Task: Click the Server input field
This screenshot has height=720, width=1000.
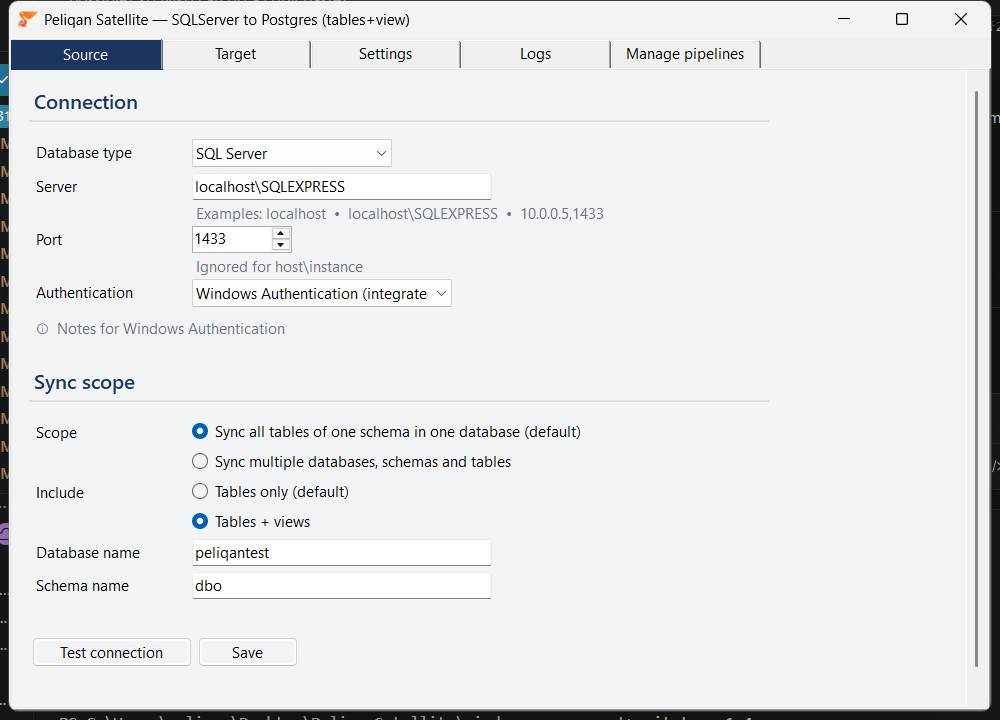Action: click(341, 187)
